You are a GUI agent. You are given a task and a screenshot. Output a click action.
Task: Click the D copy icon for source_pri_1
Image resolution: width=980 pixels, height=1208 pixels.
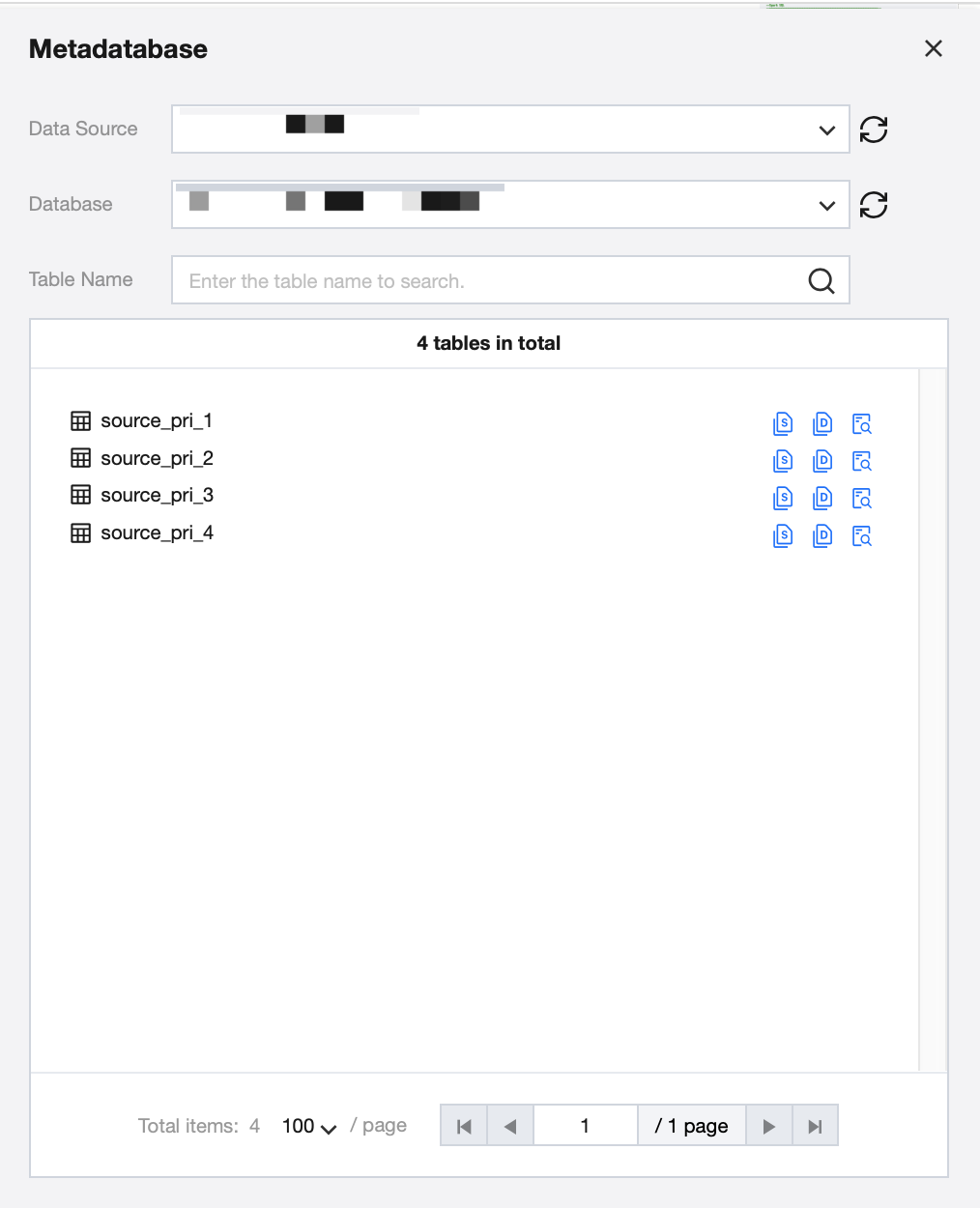click(822, 423)
